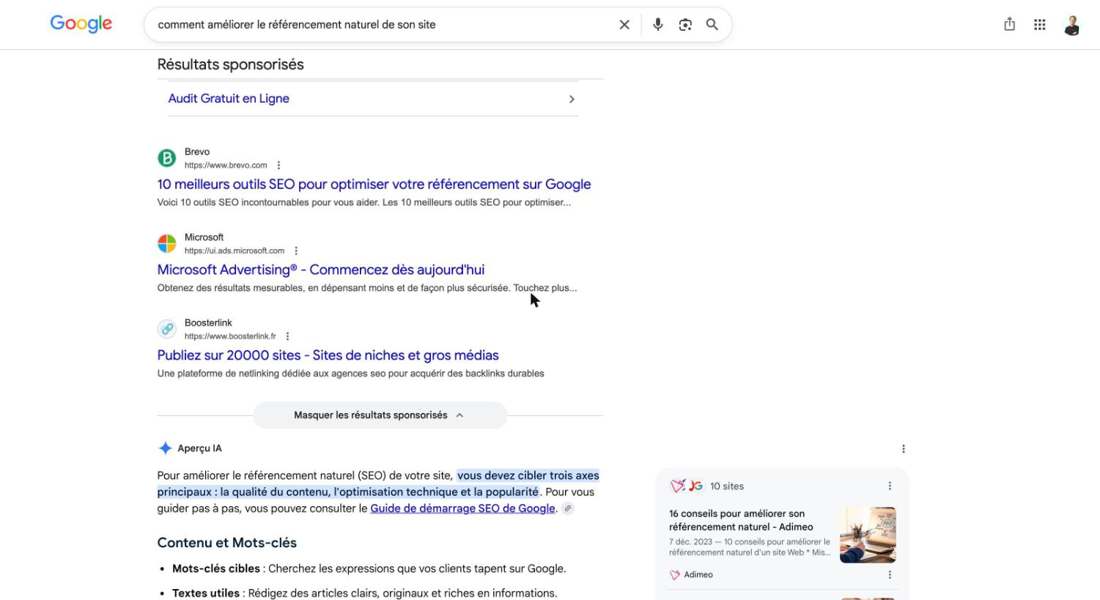Open options menu next to boosterlink.fr

[288, 336]
